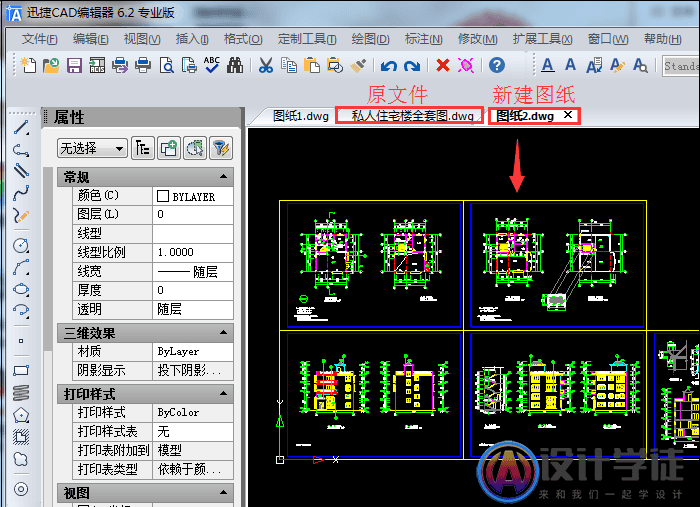Click the 图层 value field 0
This screenshot has height=507, width=700.
point(193,215)
